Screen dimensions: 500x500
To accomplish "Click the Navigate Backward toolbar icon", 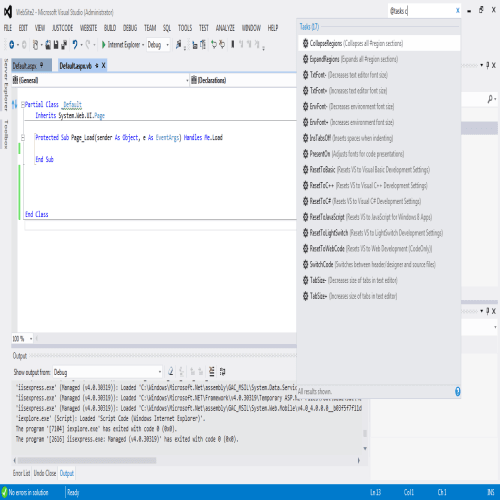I will click(12, 44).
